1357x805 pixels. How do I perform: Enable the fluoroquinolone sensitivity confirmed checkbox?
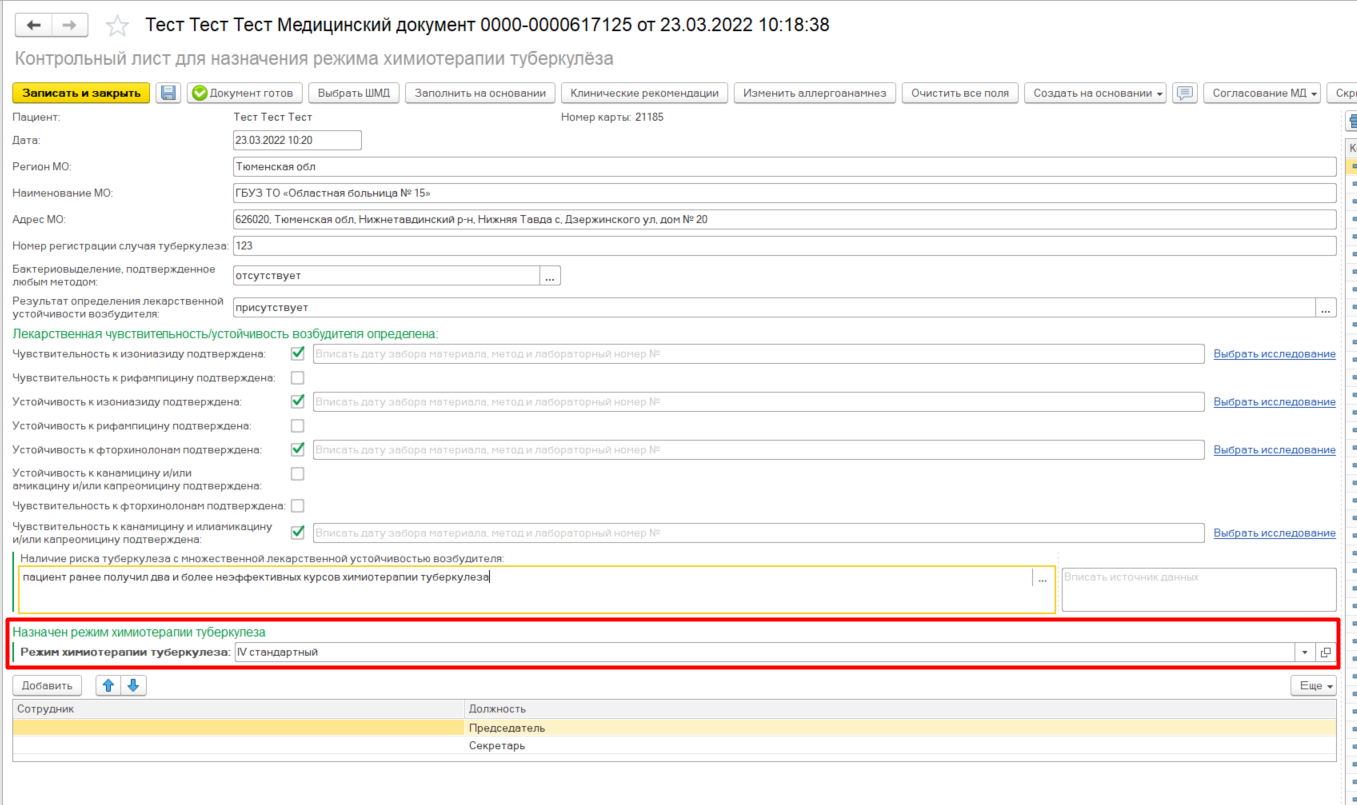[297, 506]
